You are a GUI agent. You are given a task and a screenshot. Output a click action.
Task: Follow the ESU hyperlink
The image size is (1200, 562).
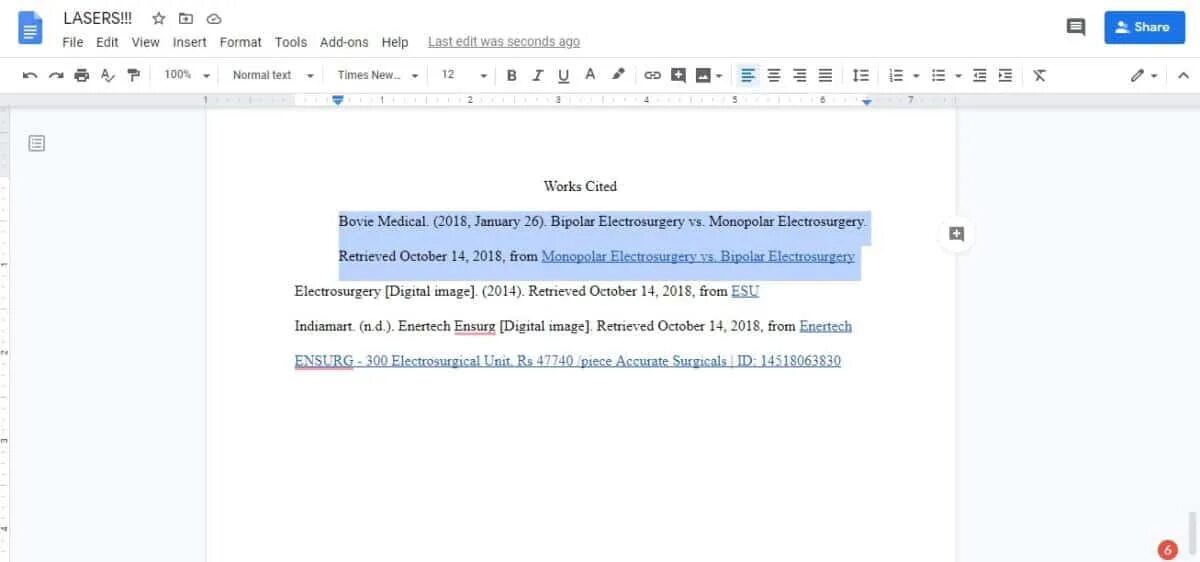tap(745, 291)
